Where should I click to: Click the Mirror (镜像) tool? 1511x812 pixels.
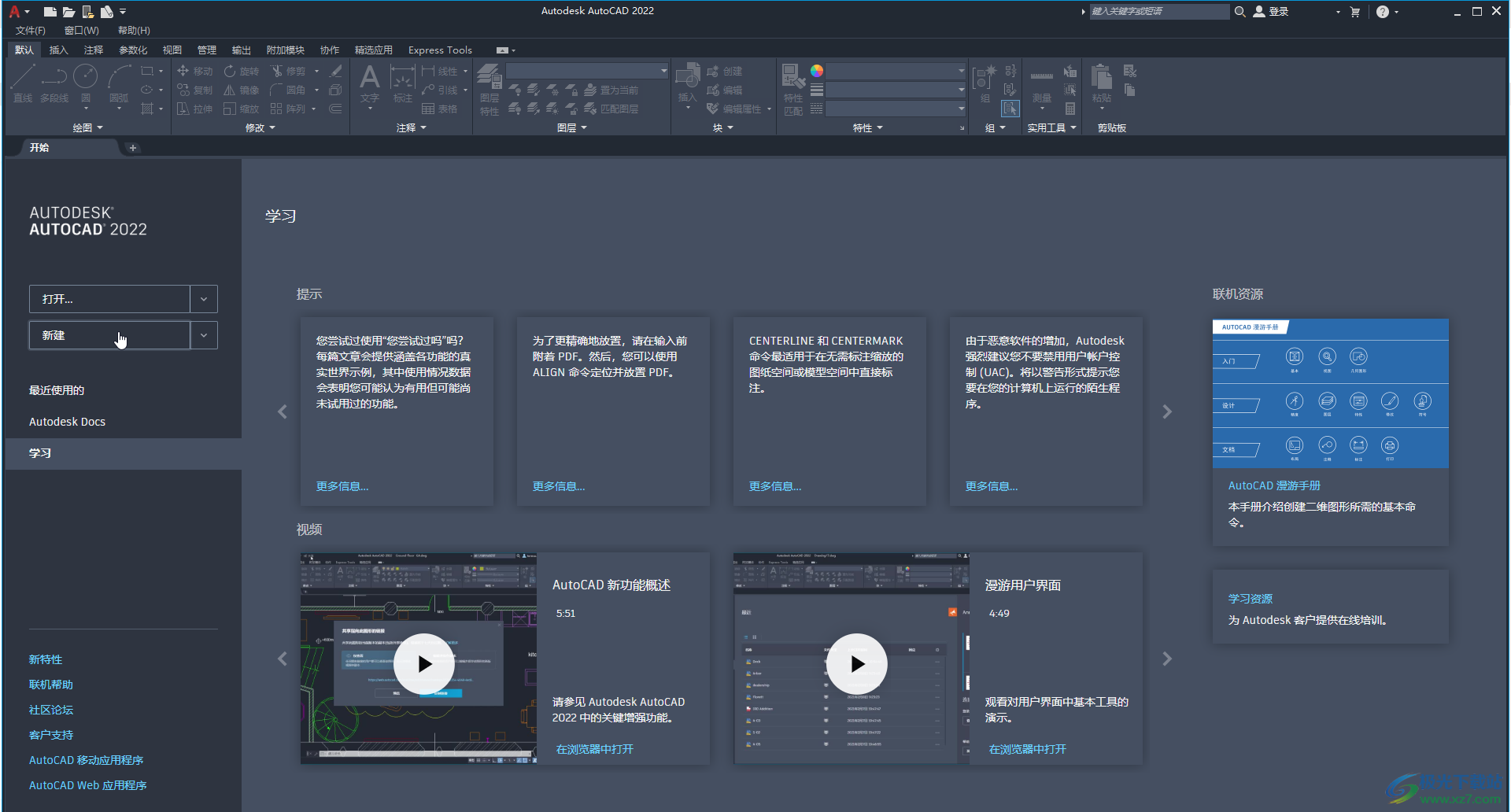pyautogui.click(x=242, y=90)
